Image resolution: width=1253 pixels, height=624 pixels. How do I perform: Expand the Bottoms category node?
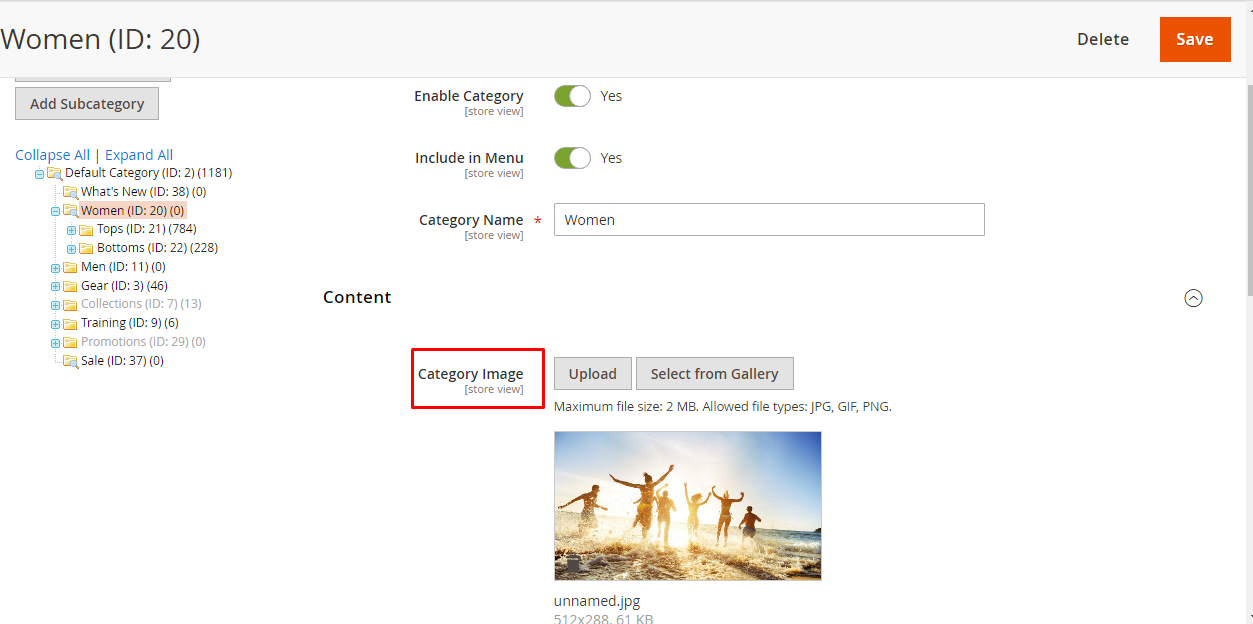[71, 249]
